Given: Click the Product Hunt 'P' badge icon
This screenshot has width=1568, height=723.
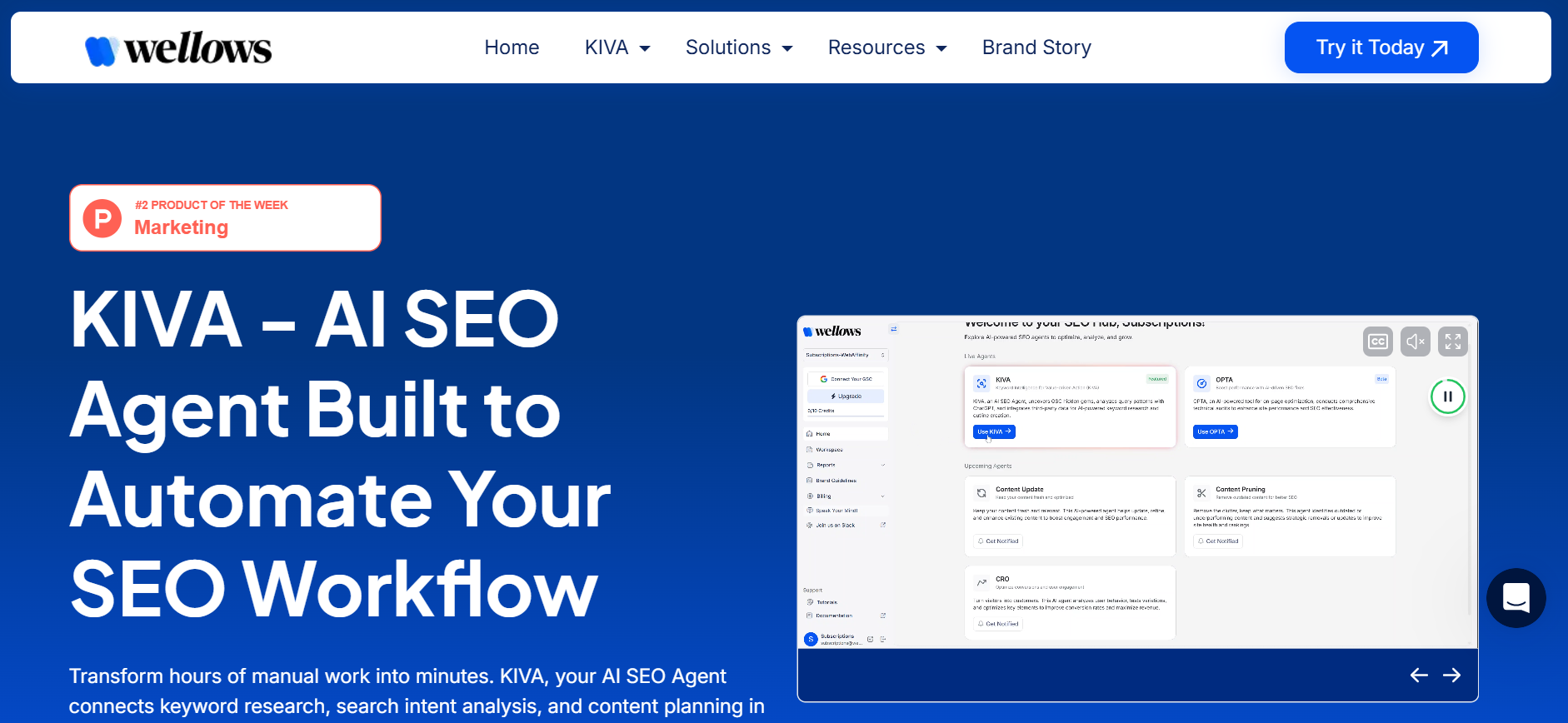Looking at the screenshot, I should (102, 218).
